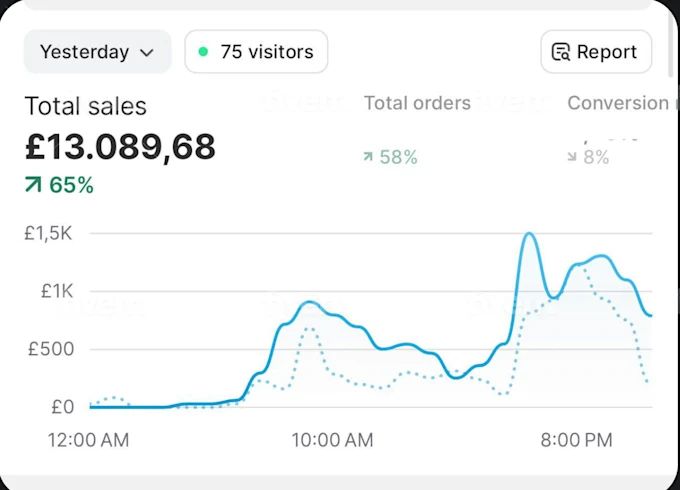Click the highest peak of the sales line
680x490 pixels.
pos(529,234)
